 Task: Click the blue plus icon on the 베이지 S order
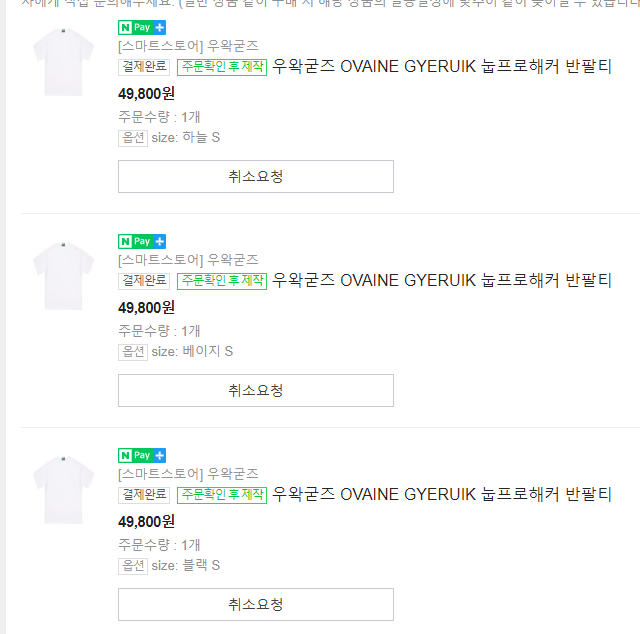[159, 241]
